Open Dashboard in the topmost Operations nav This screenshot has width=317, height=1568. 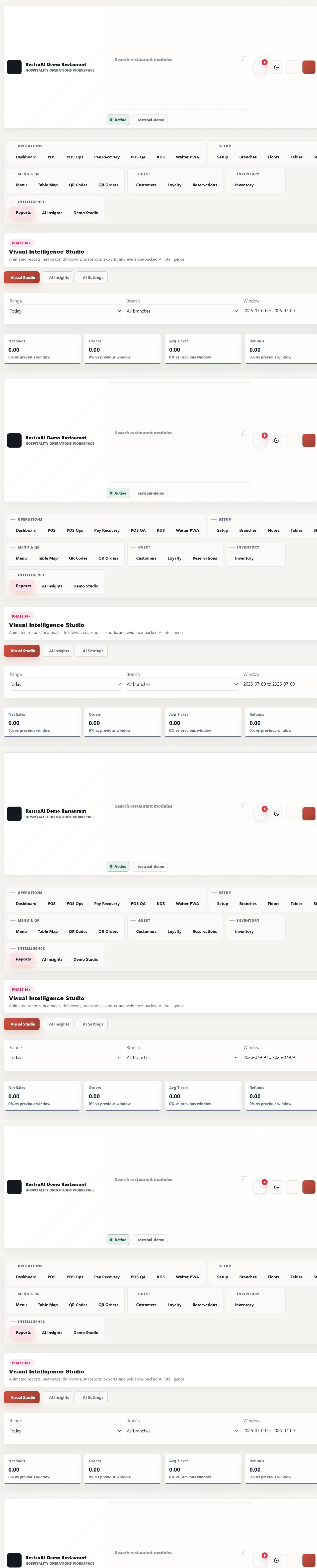tap(26, 157)
